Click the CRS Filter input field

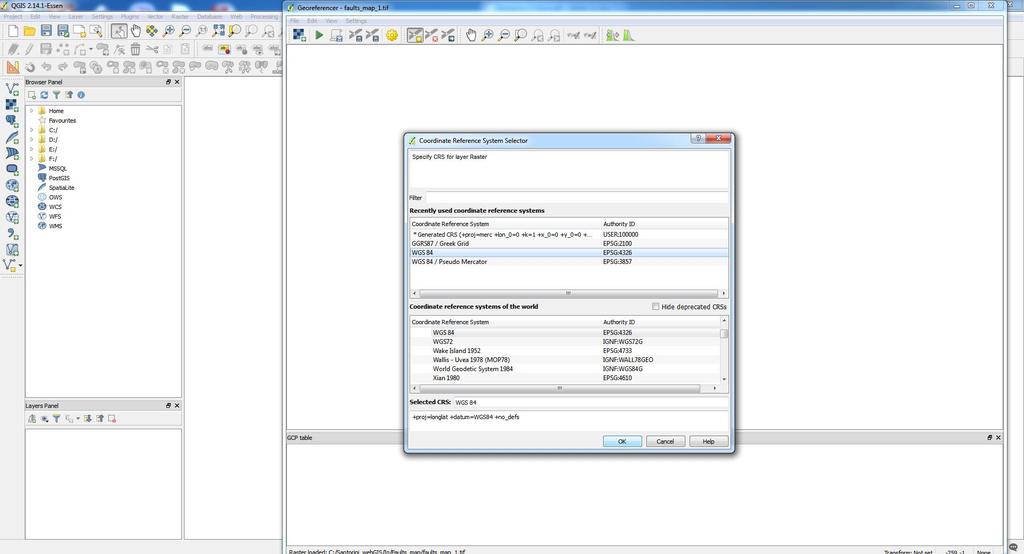pos(577,197)
